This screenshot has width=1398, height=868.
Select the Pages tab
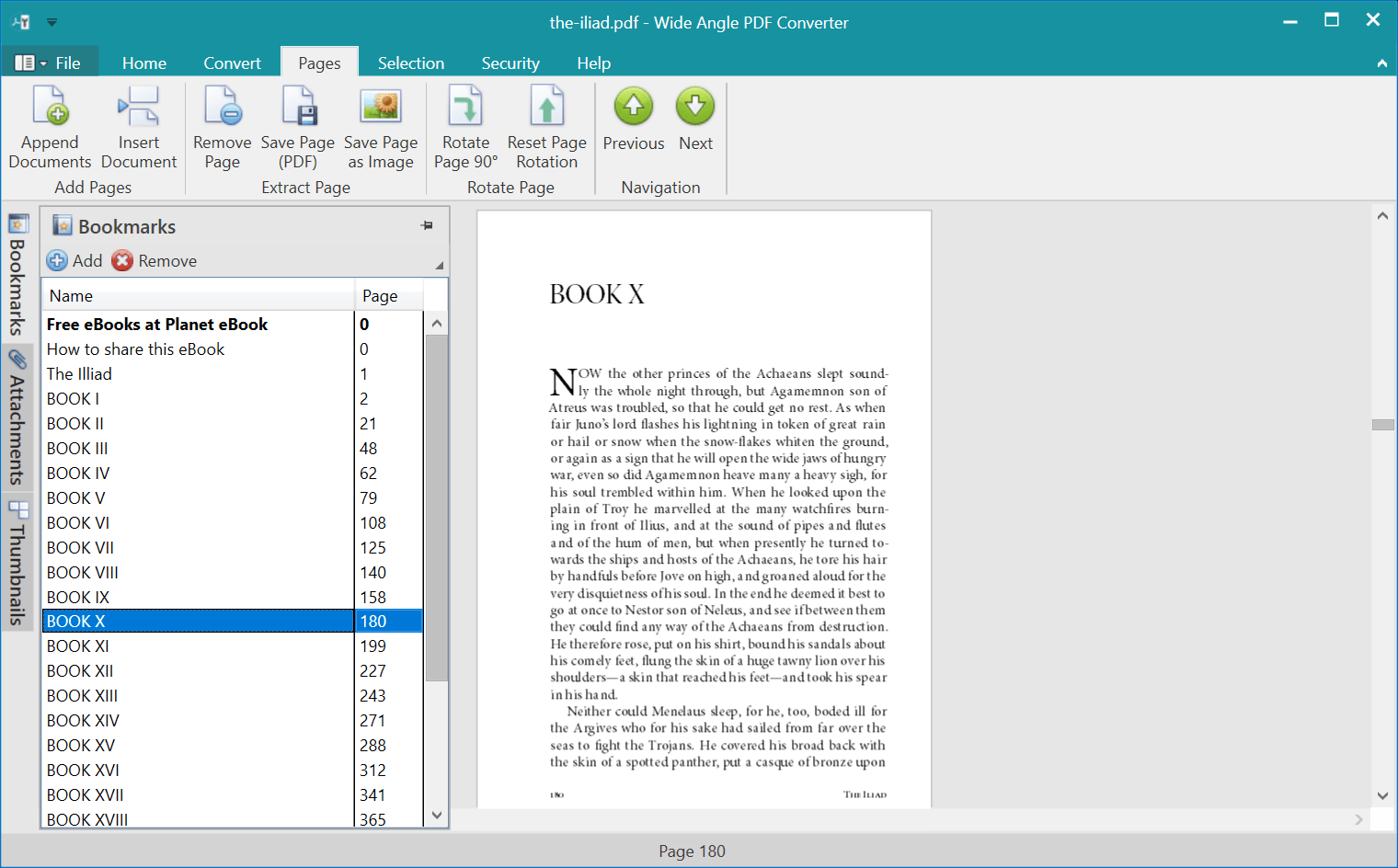pyautogui.click(x=319, y=63)
